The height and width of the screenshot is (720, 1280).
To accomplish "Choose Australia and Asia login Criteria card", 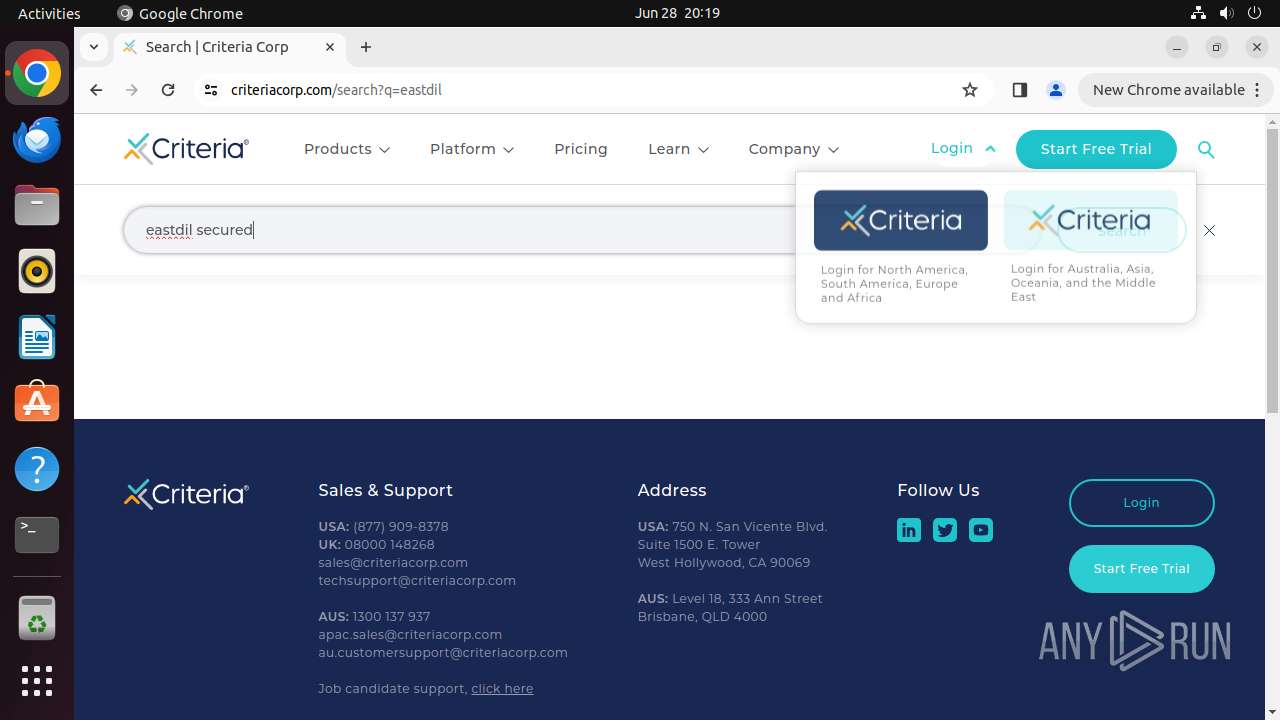I will click(x=1091, y=220).
